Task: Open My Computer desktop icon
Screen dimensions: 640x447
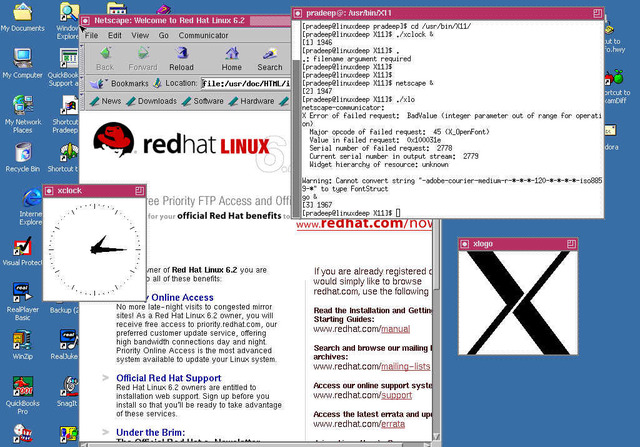Action: point(22,63)
